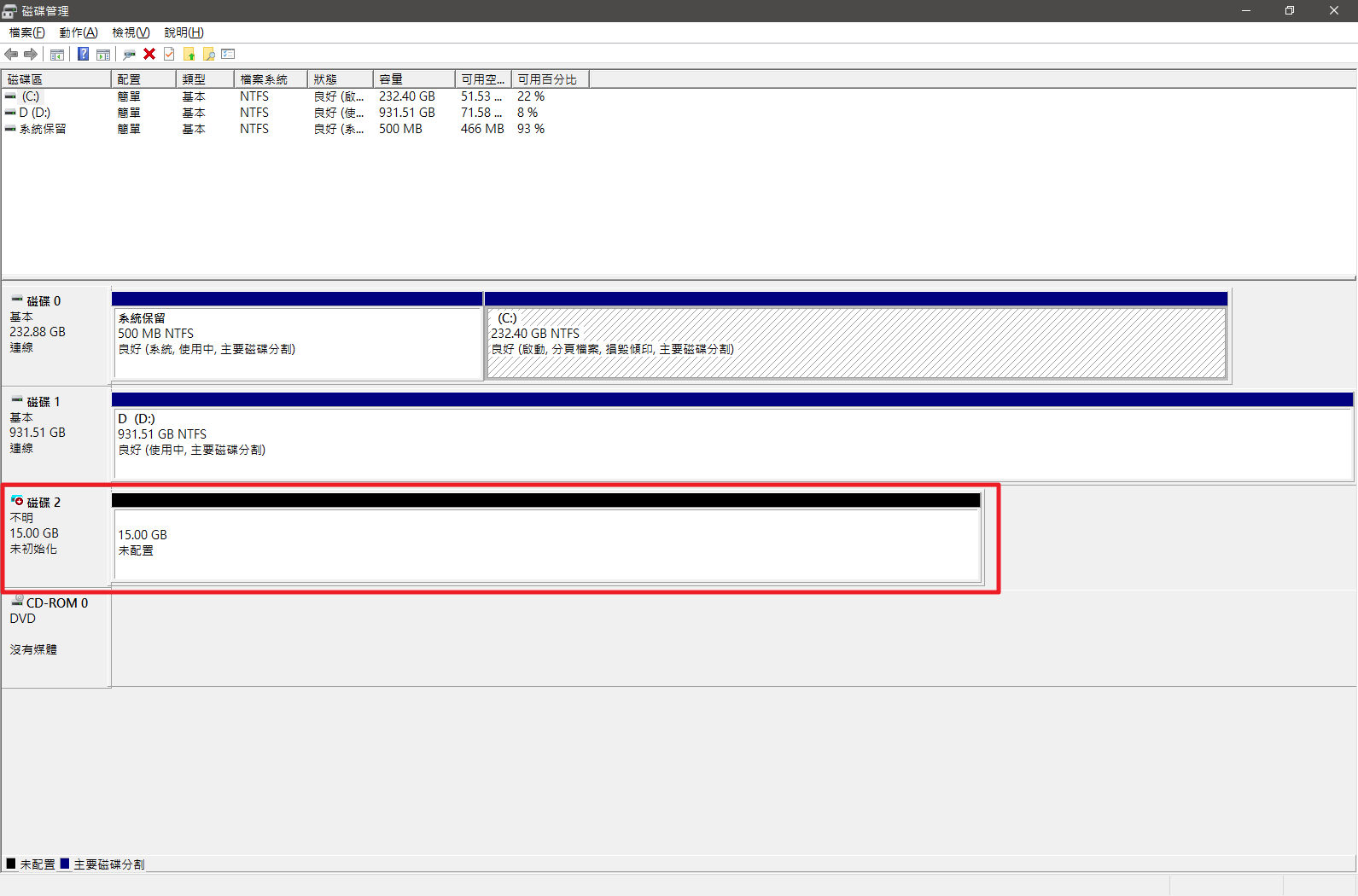The width and height of the screenshot is (1358, 896).
Task: Click the folder with green arrow icon
Action: pos(189,55)
